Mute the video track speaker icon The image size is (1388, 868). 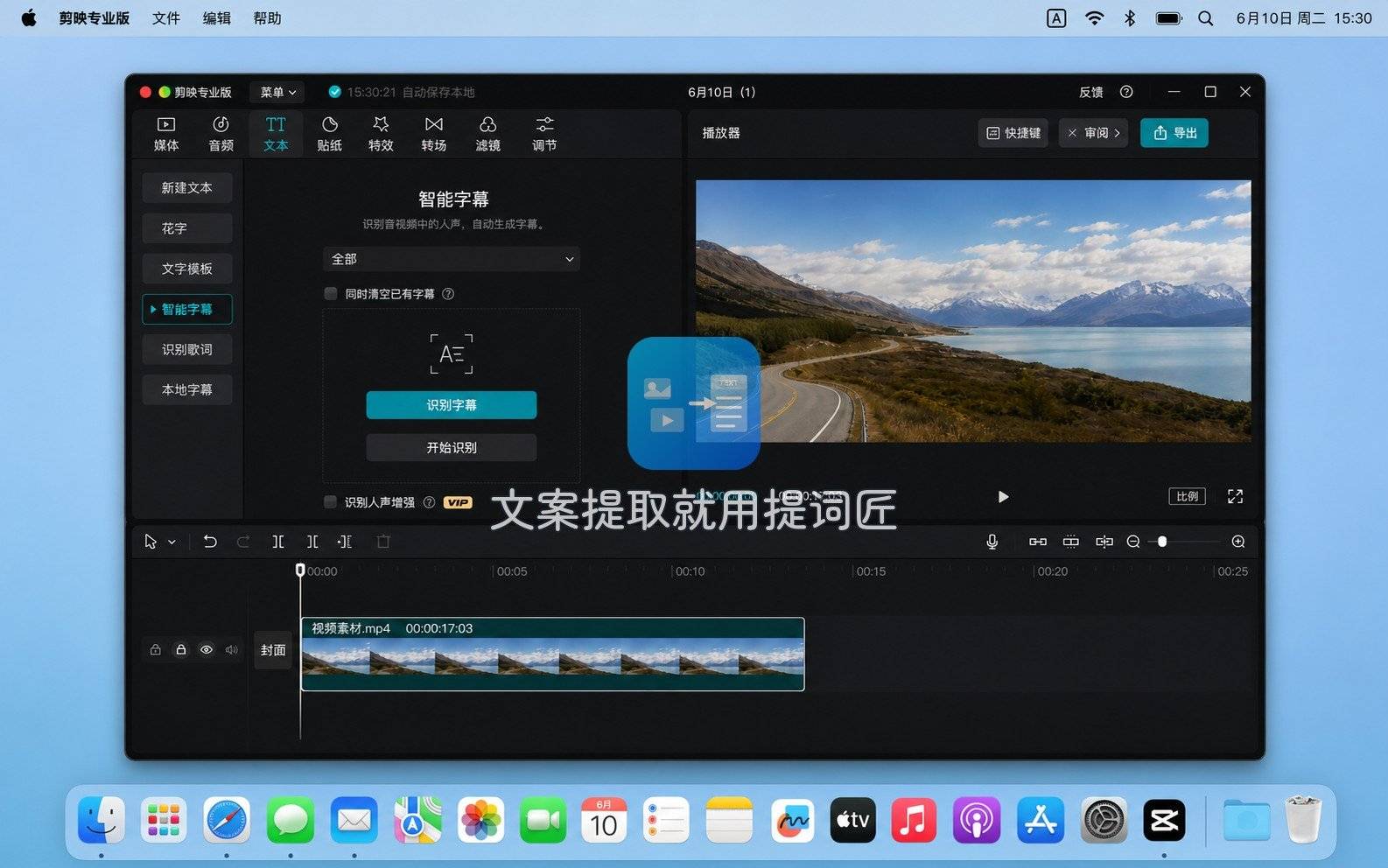232,650
